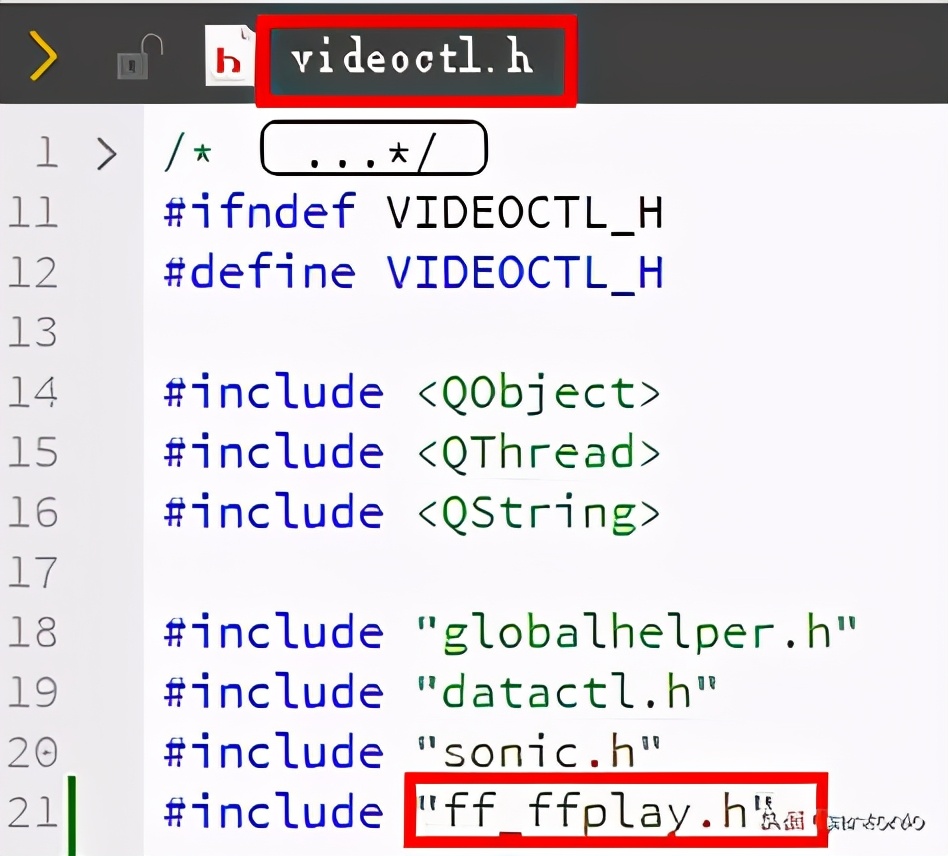The width and height of the screenshot is (948, 856).
Task: Toggle the file lock icon
Action: click(140, 56)
